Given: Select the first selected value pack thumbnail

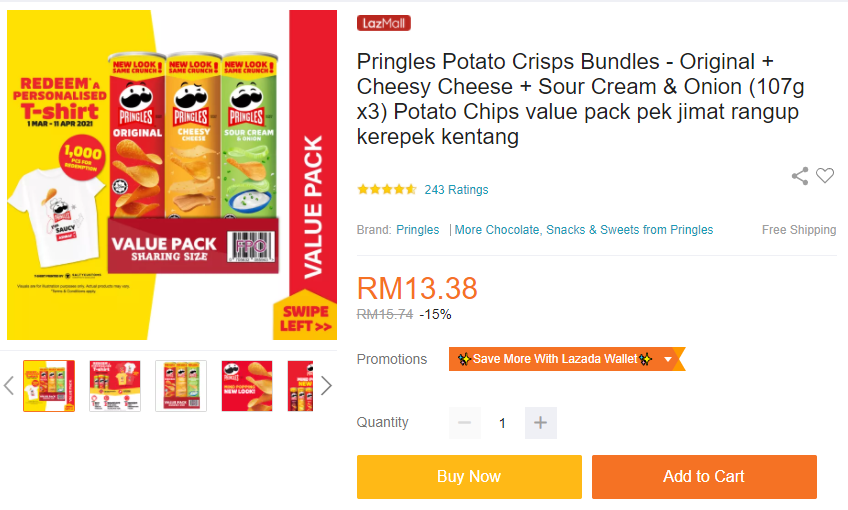Looking at the screenshot, I should pyautogui.click(x=49, y=386).
